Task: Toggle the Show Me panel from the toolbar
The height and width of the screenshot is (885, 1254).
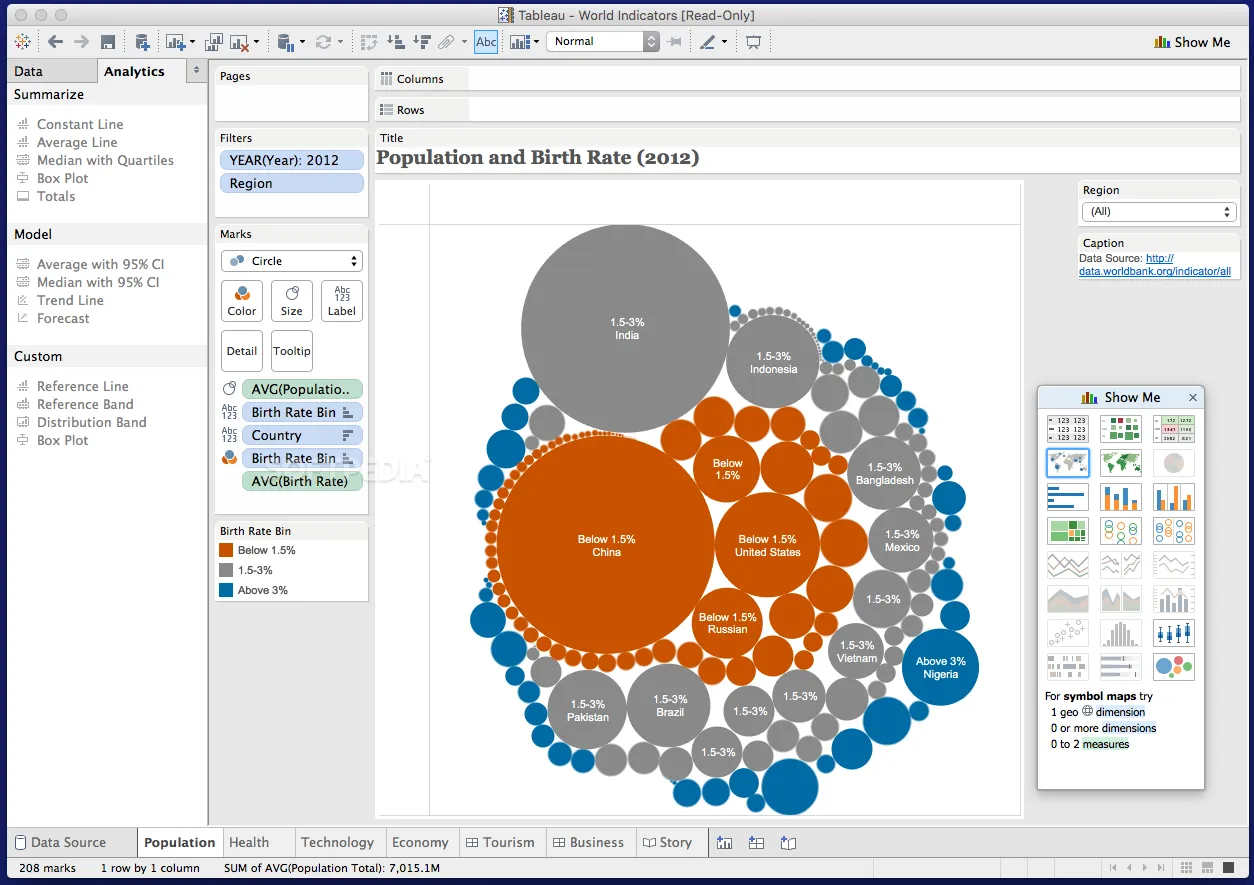Action: tap(1192, 42)
